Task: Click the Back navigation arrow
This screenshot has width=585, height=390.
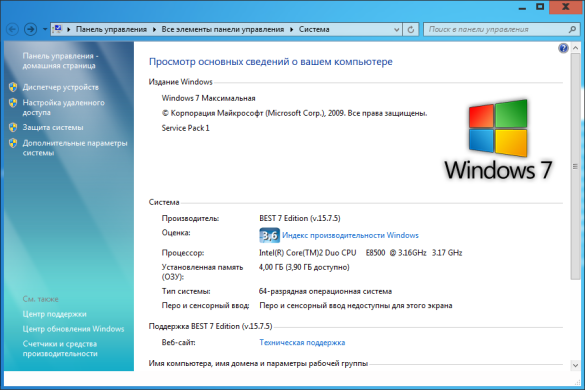Action: click(12, 29)
